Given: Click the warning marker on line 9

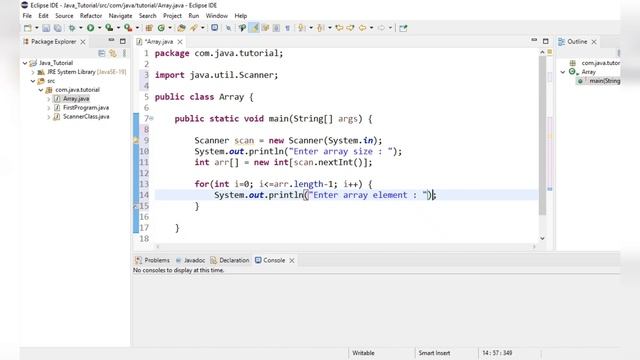Looking at the screenshot, I should (136, 140).
